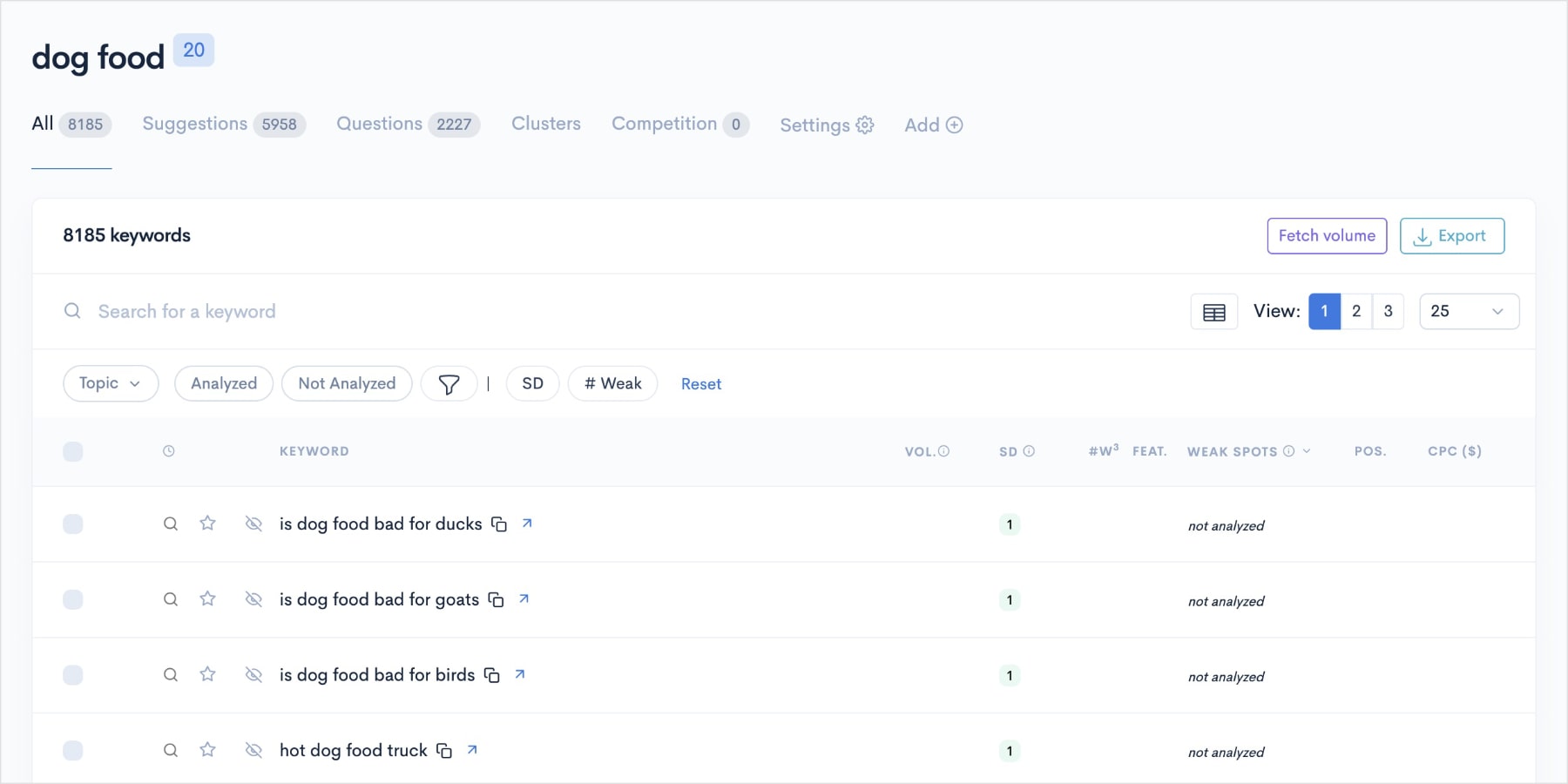The image size is (1568, 784).
Task: Switch to the Questions tab
Action: coord(380,124)
